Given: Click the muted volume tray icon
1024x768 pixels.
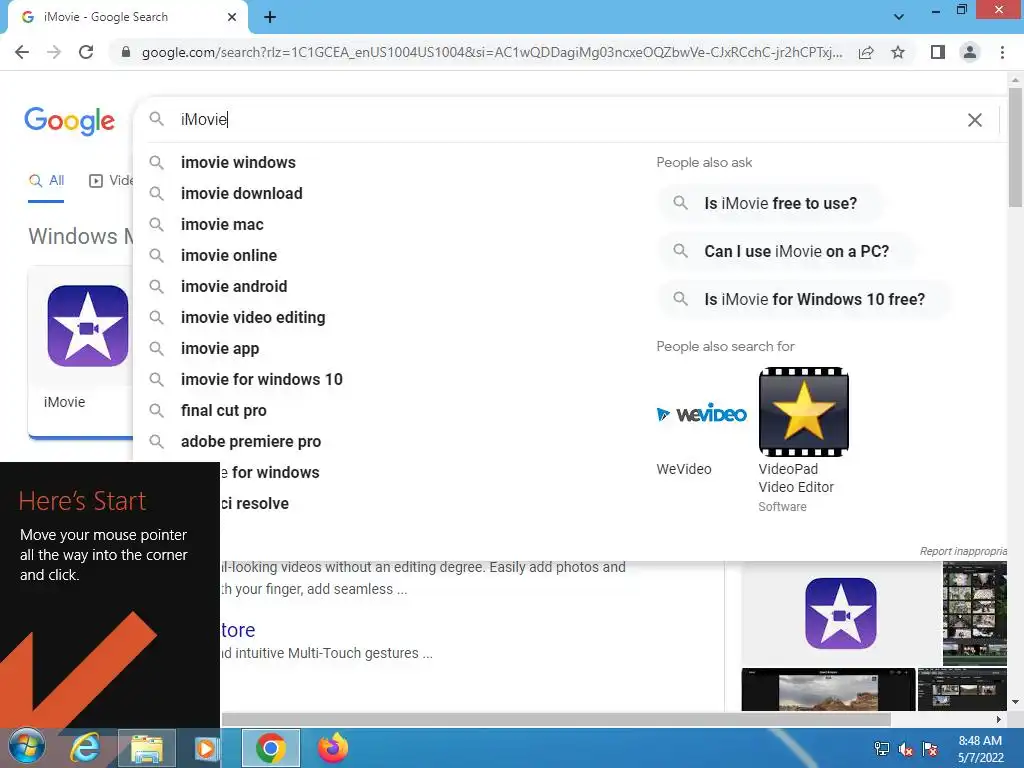Looking at the screenshot, I should pos(906,749).
